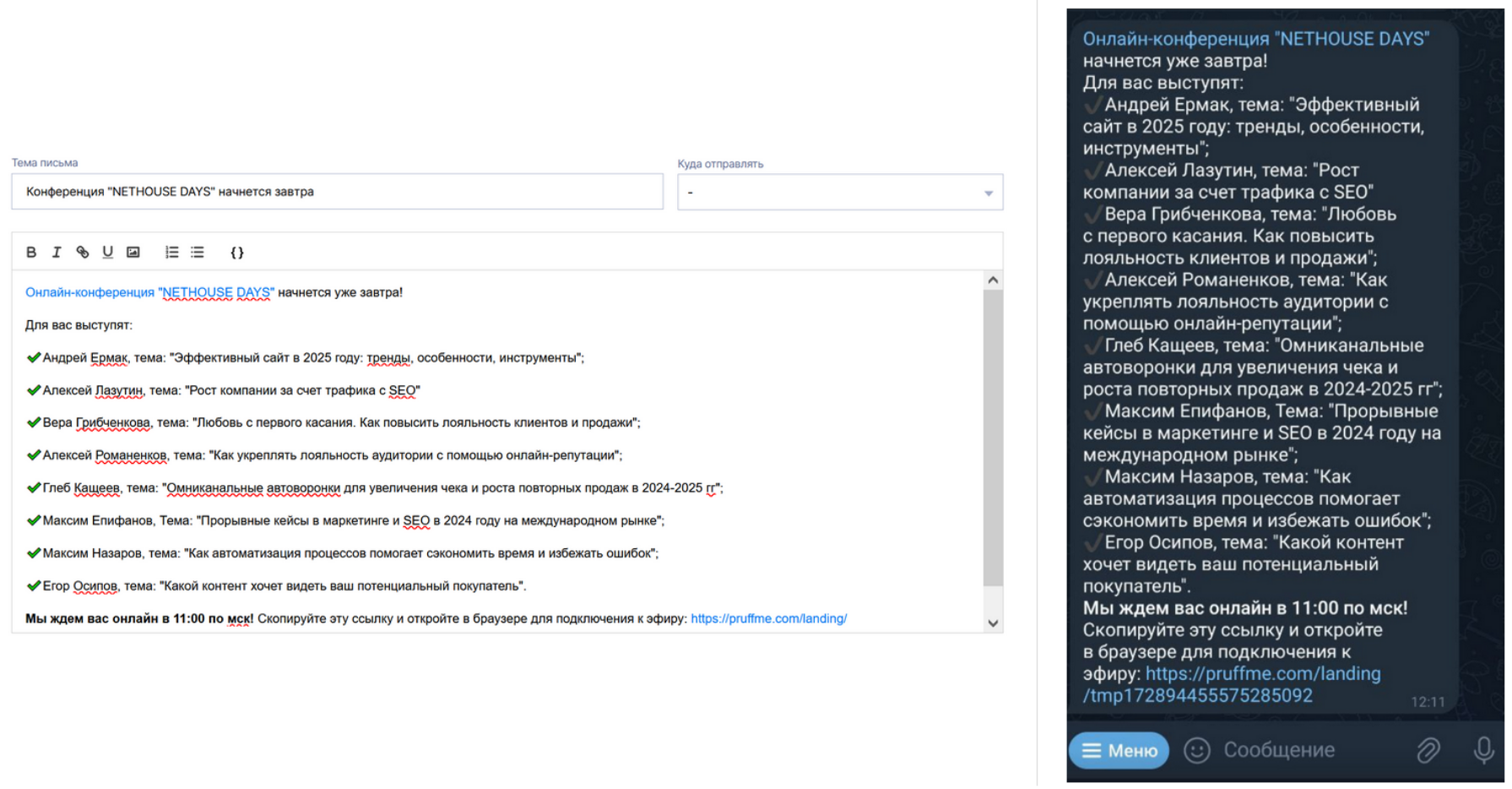Open Telegram's 'Меню' button
Viewport: 1512px width, 789px height.
point(1119,750)
